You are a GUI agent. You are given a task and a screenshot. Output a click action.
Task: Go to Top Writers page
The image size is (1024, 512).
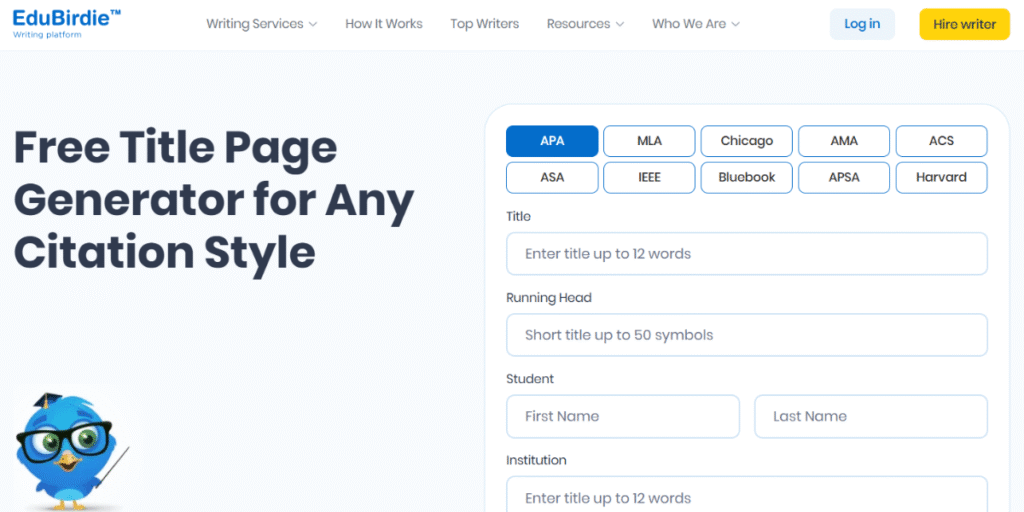pyautogui.click(x=485, y=24)
